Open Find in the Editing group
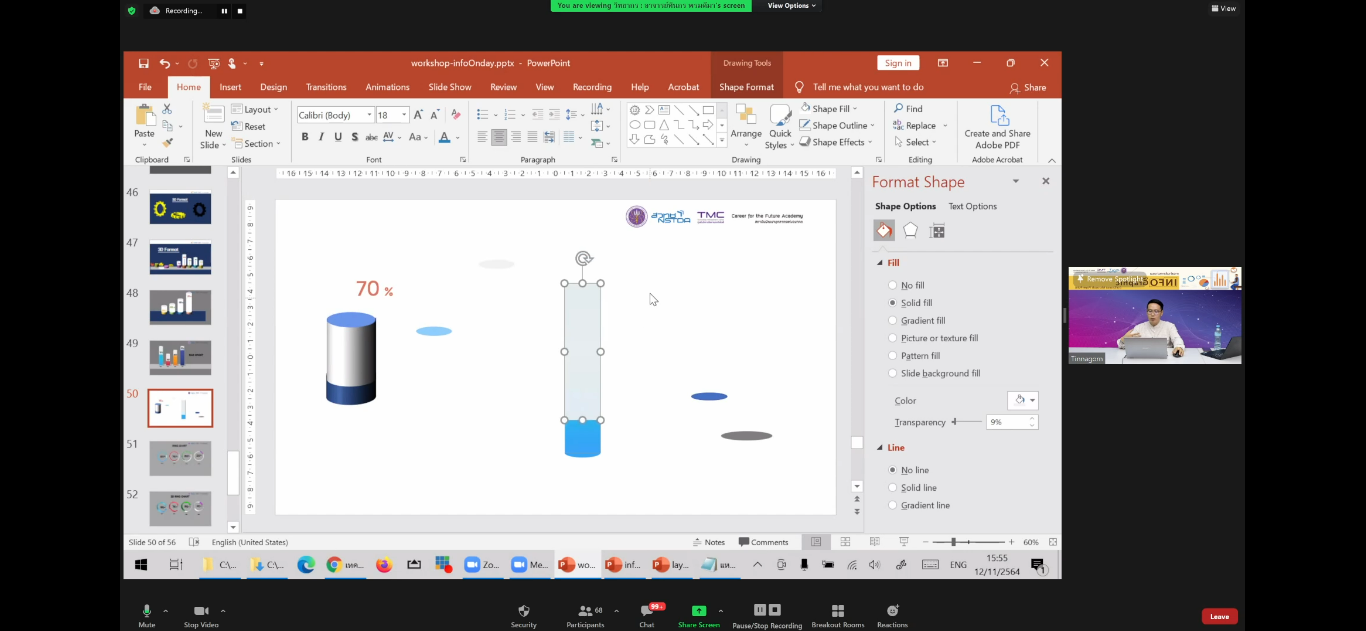 [909, 109]
